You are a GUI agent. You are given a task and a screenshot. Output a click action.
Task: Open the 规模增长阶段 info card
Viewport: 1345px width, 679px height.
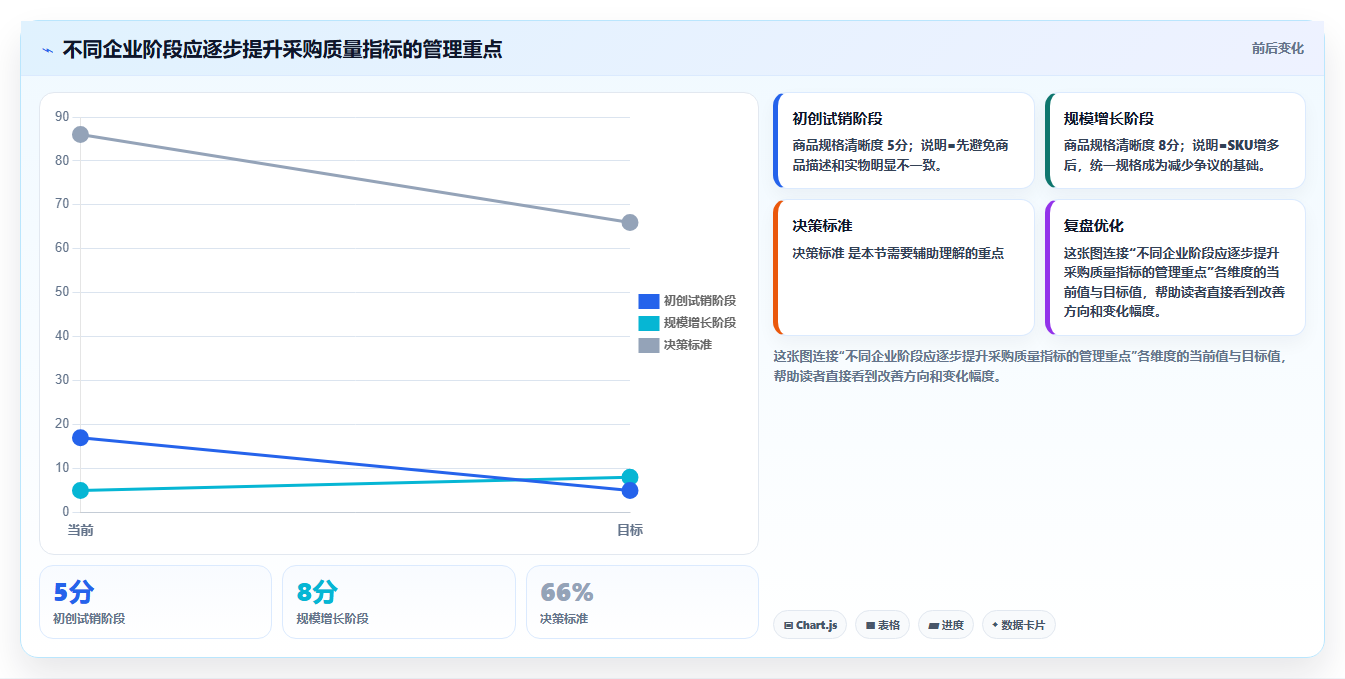click(x=1175, y=141)
